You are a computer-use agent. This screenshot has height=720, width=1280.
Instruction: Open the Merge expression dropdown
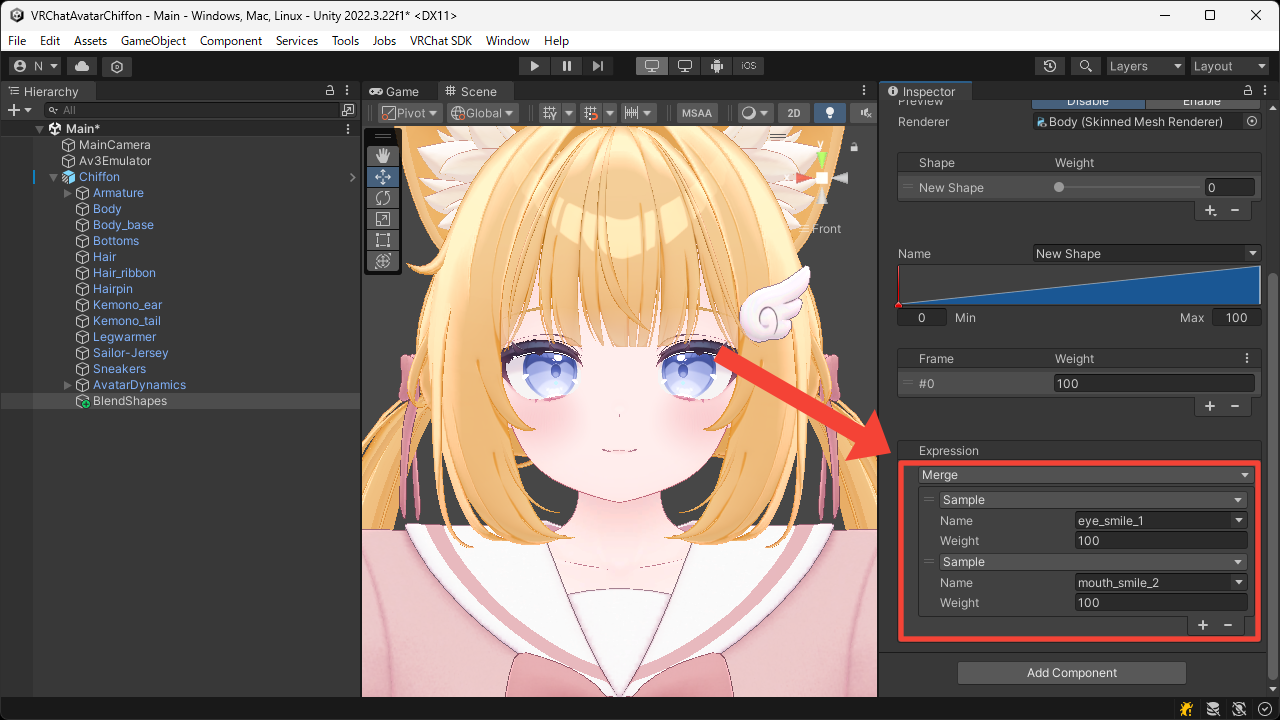pos(1086,475)
